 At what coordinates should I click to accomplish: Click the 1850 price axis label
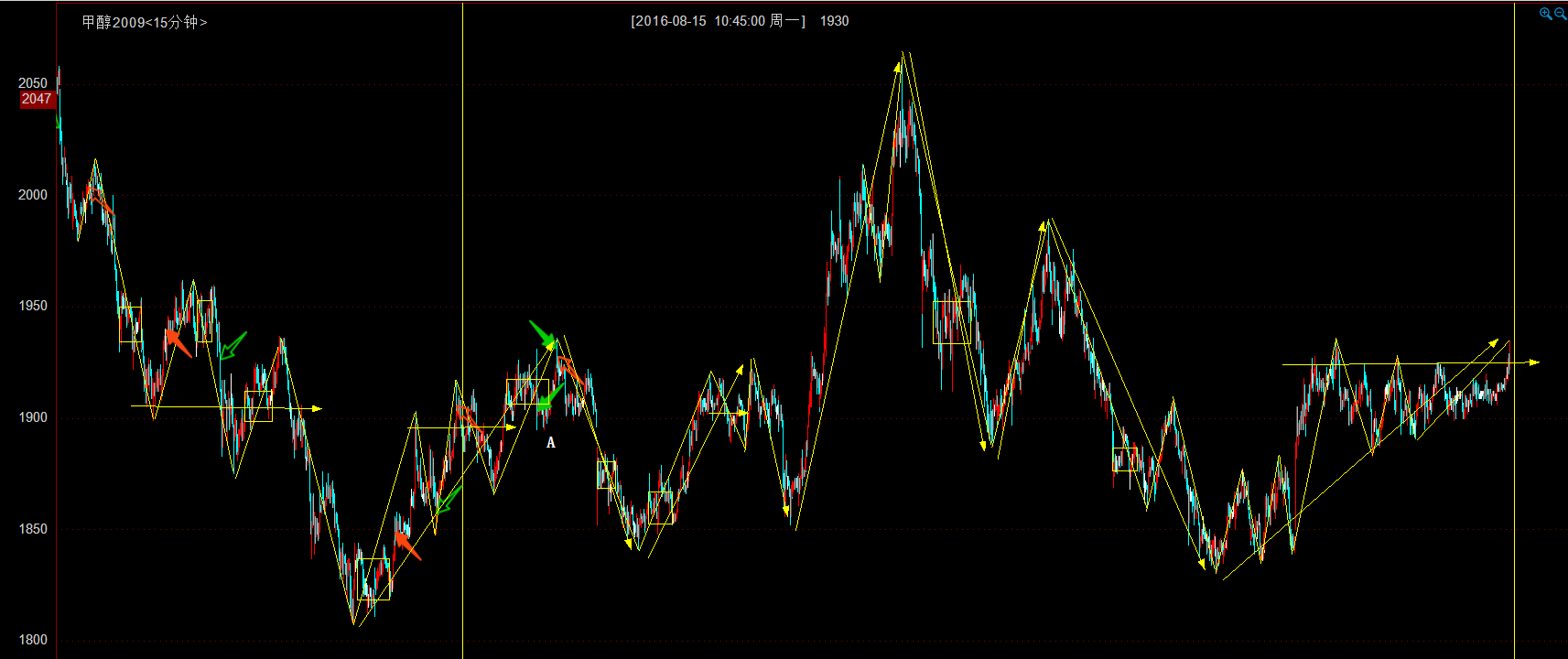[x=33, y=529]
